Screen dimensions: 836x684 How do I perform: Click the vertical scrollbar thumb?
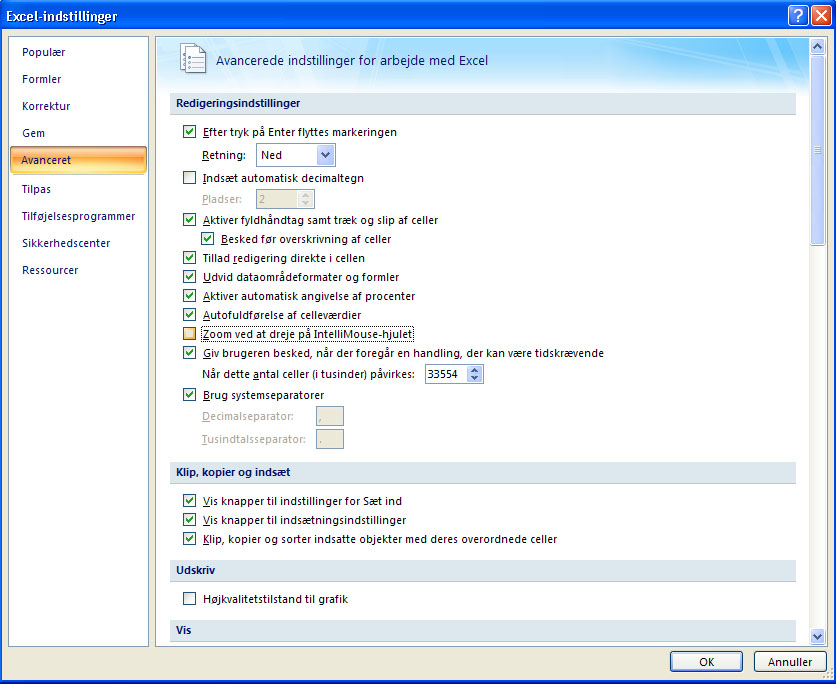817,150
